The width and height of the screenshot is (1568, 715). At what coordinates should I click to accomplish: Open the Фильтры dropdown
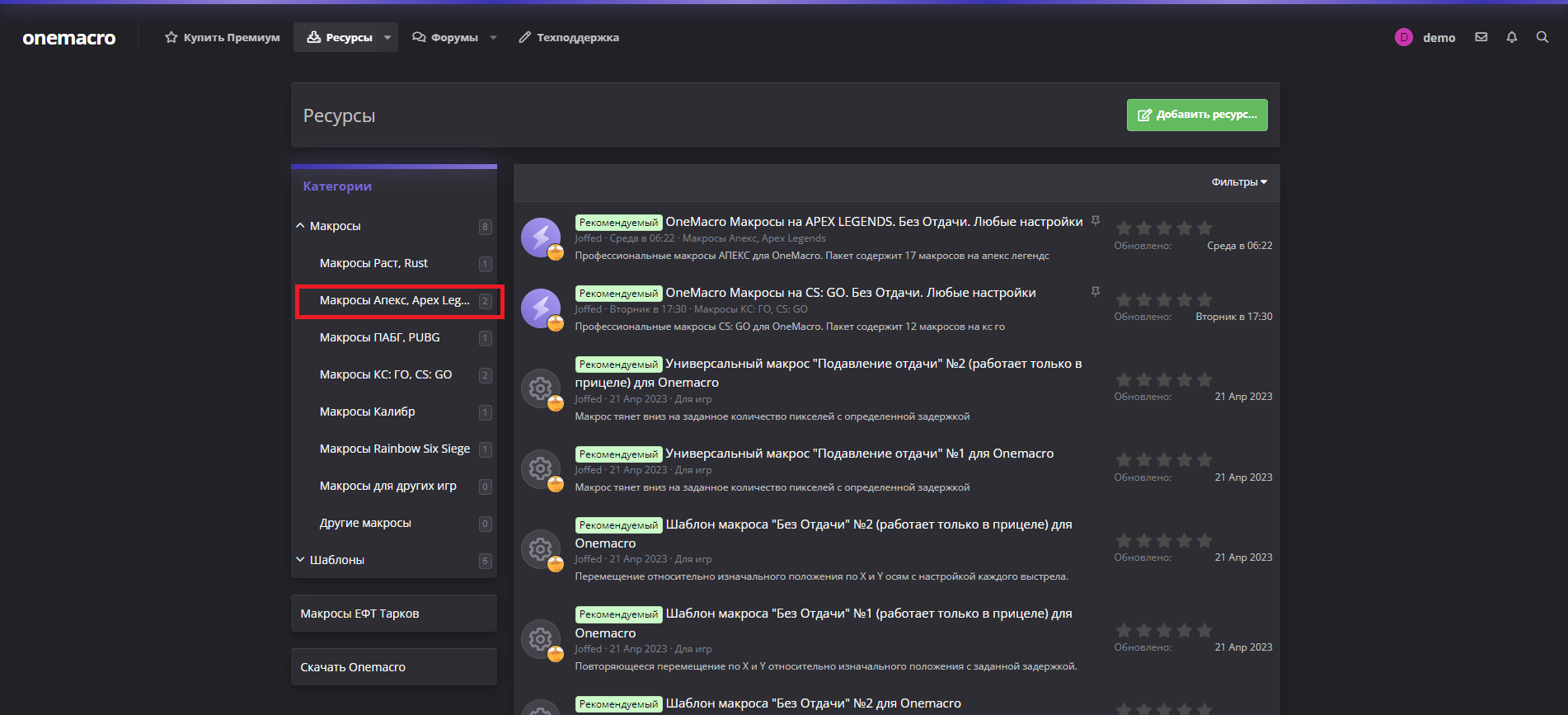tap(1239, 182)
